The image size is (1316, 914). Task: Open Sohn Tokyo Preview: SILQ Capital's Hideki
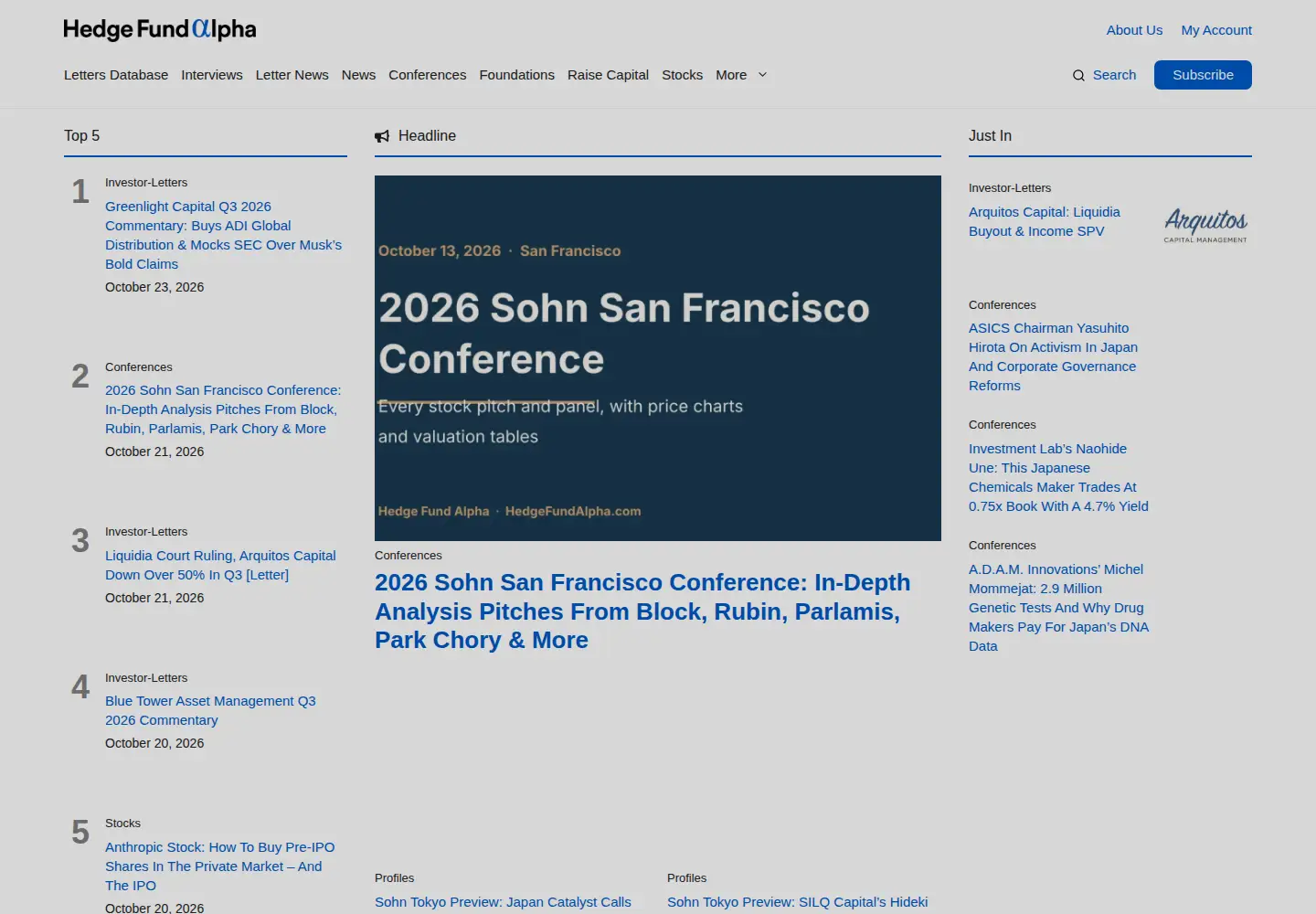(x=797, y=902)
